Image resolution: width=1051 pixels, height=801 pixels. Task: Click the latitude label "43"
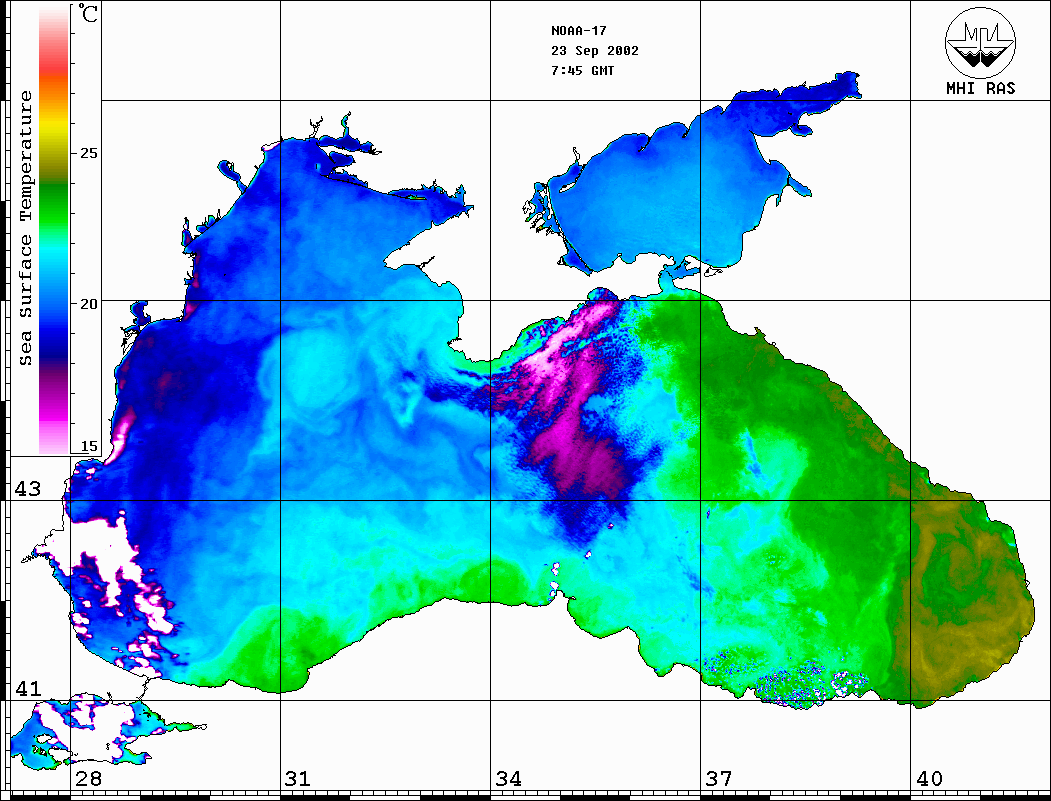pos(28,489)
